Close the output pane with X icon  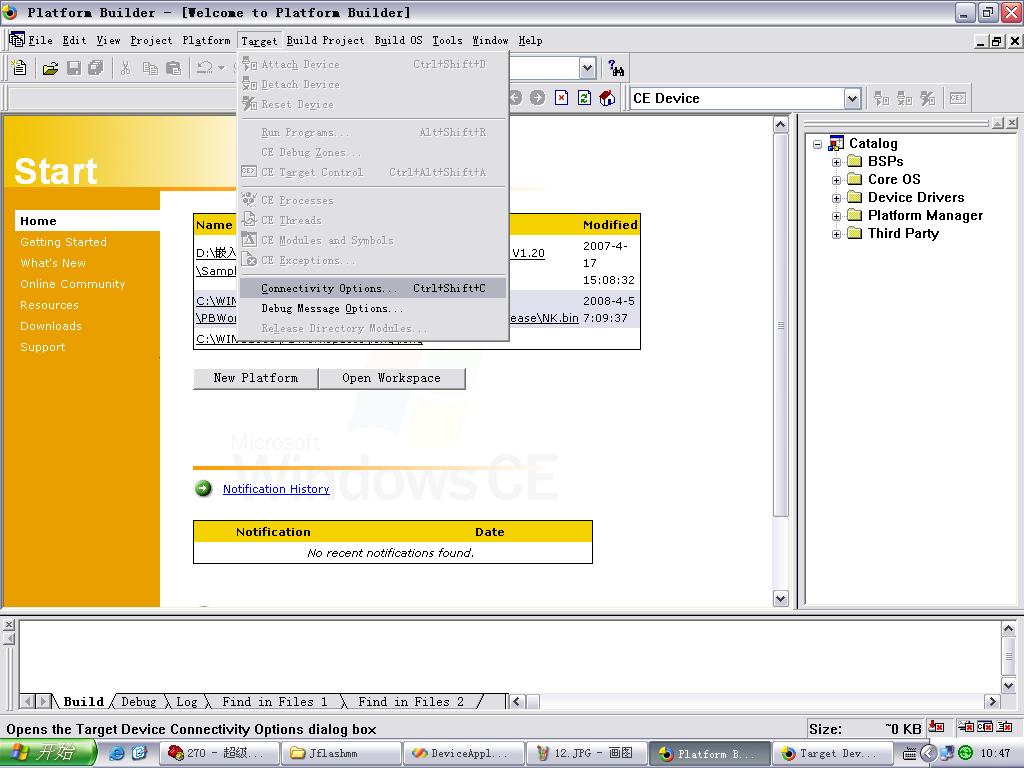pos(9,625)
